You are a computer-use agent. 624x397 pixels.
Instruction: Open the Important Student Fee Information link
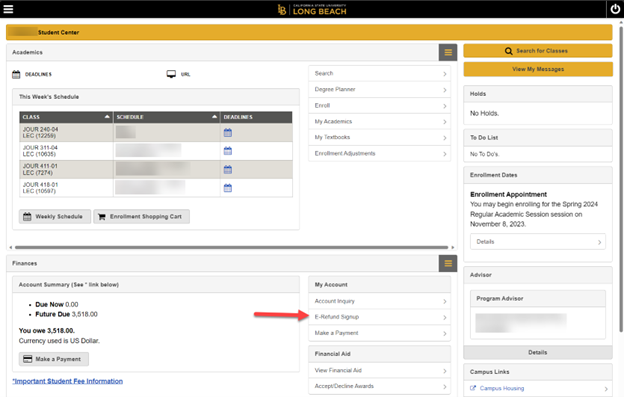67,381
